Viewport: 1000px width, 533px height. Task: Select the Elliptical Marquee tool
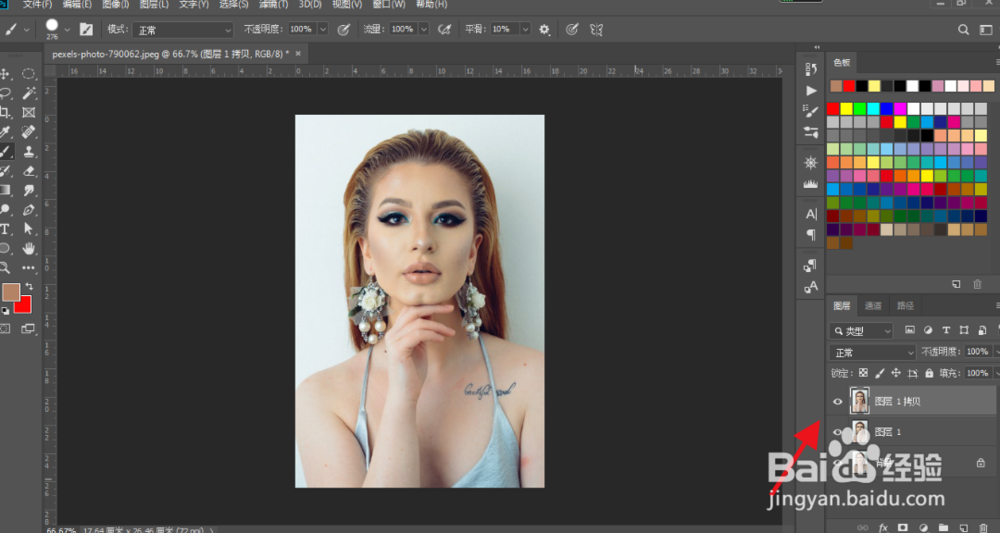pos(29,74)
